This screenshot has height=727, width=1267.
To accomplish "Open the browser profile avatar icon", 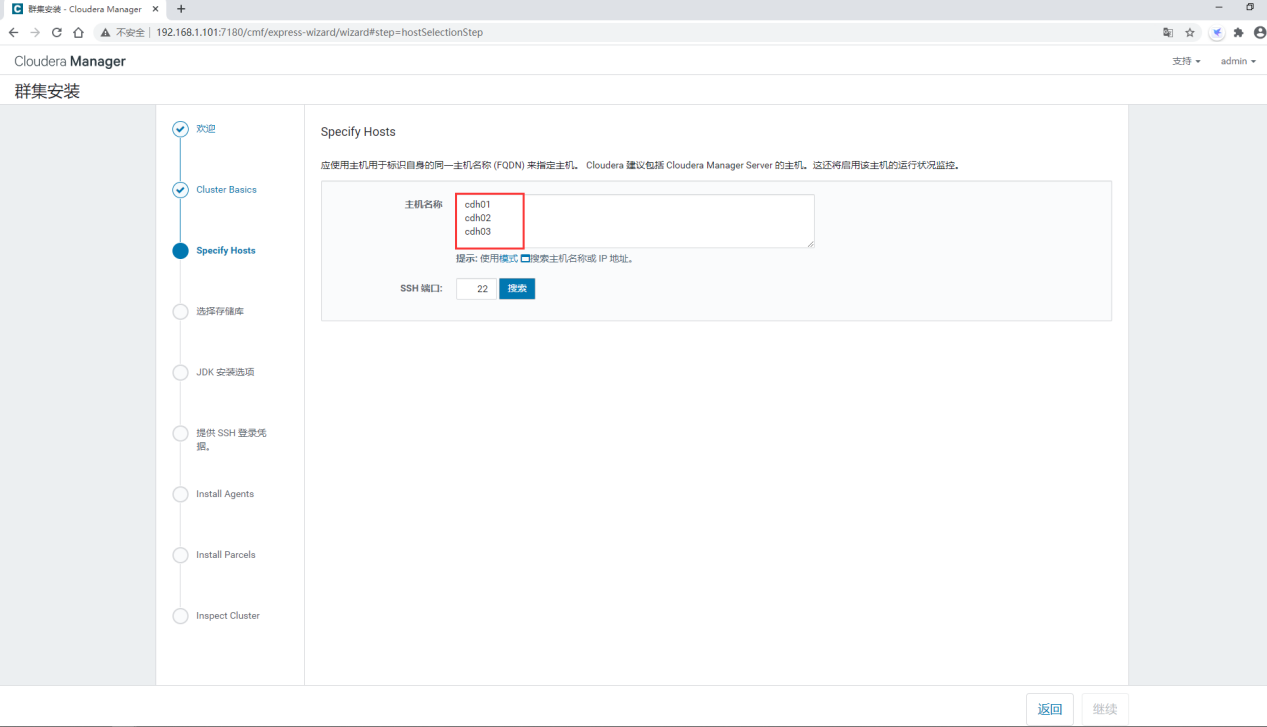I will (x=1259, y=32).
